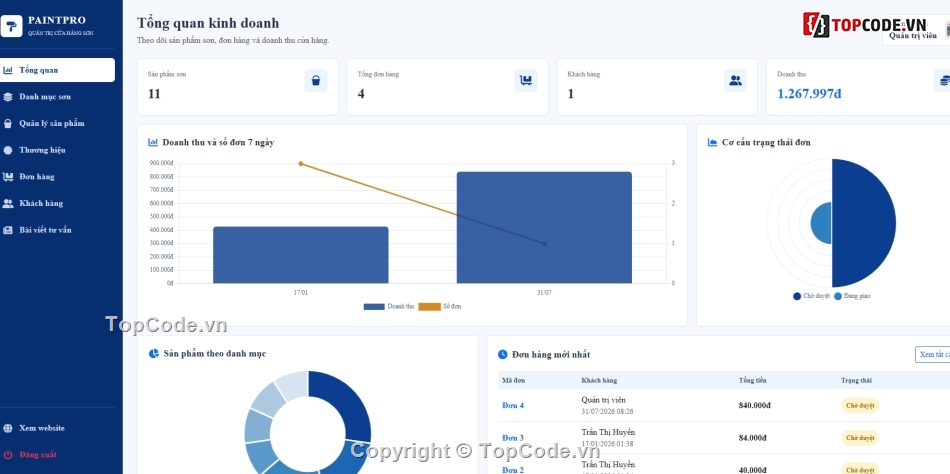The width and height of the screenshot is (950, 474).
Task: Go to Quản lý sản phẩm
Action: [58, 124]
